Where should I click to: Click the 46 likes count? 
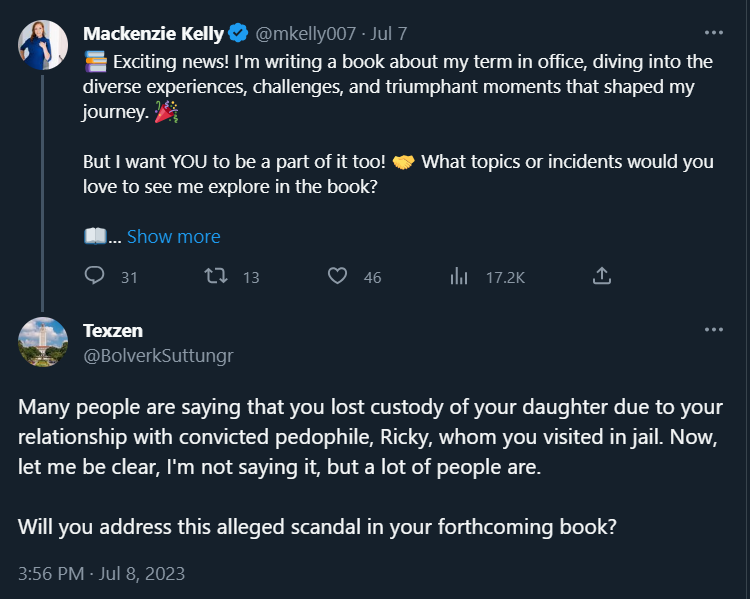pos(372,277)
